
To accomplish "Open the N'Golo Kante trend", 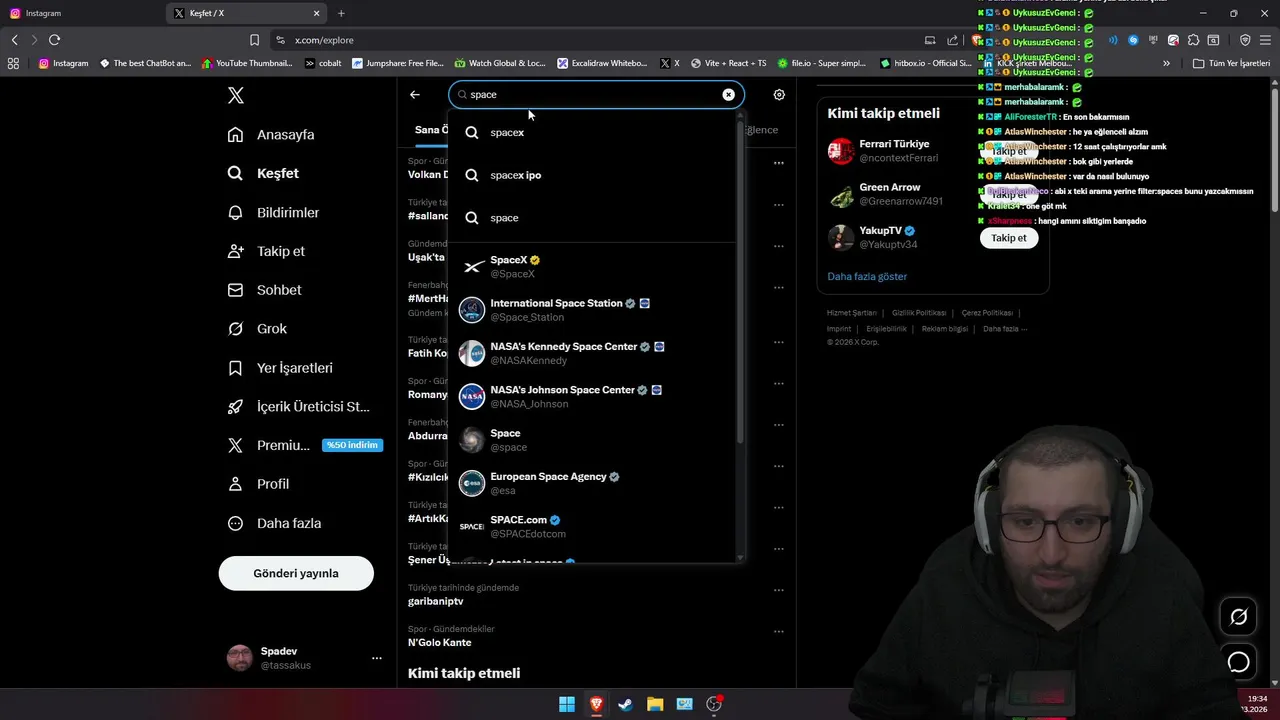I will click(x=439, y=642).
